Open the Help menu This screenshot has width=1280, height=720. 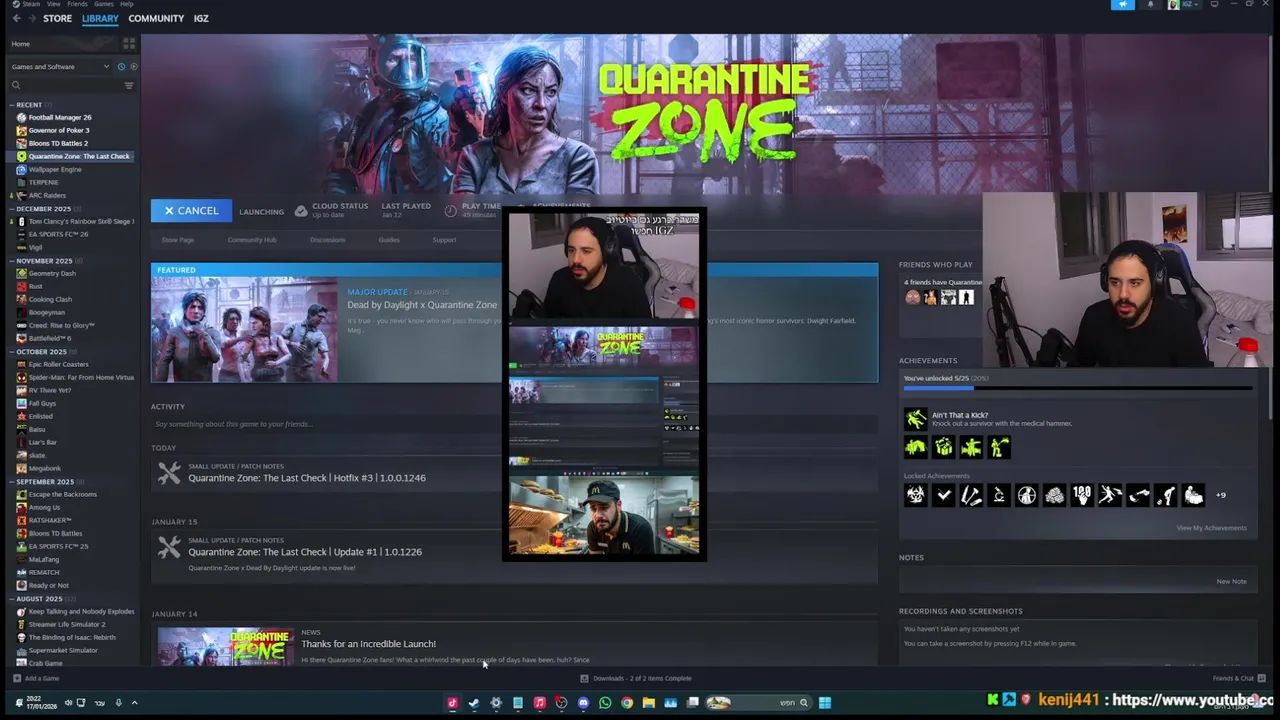[126, 4]
